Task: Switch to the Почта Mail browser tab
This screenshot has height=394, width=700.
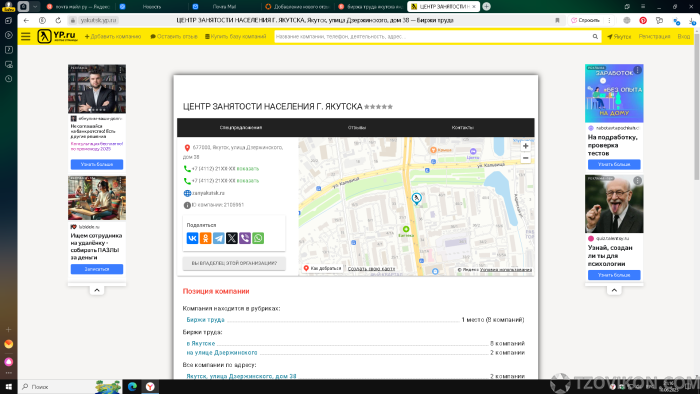Action: tap(224, 7)
